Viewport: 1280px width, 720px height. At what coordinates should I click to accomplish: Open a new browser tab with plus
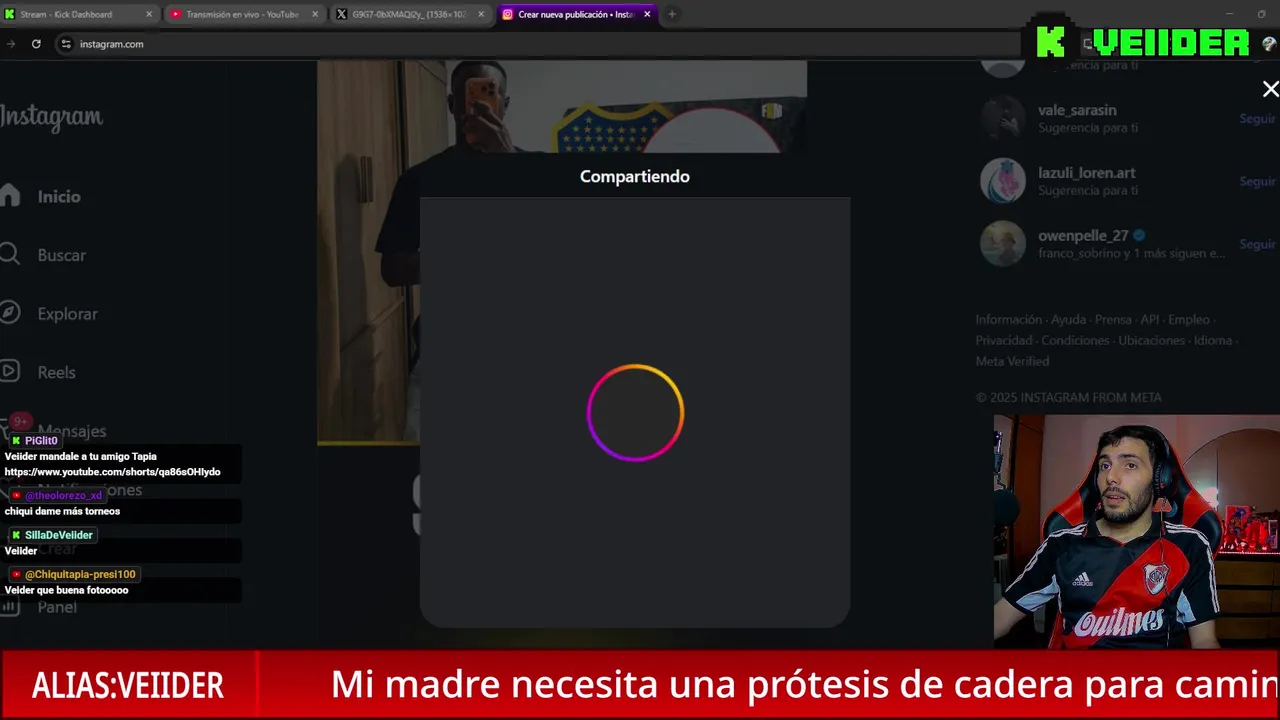(x=672, y=14)
